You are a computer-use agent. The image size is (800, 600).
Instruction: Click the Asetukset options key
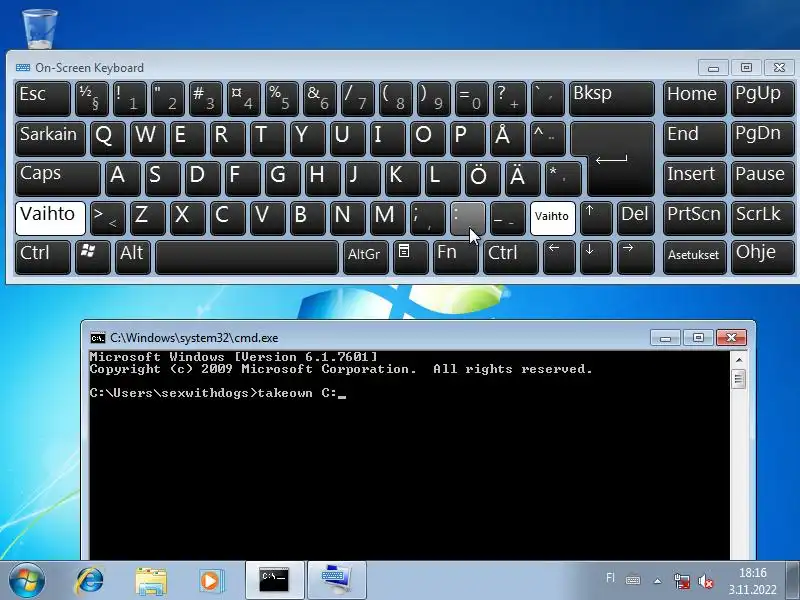[x=694, y=258]
